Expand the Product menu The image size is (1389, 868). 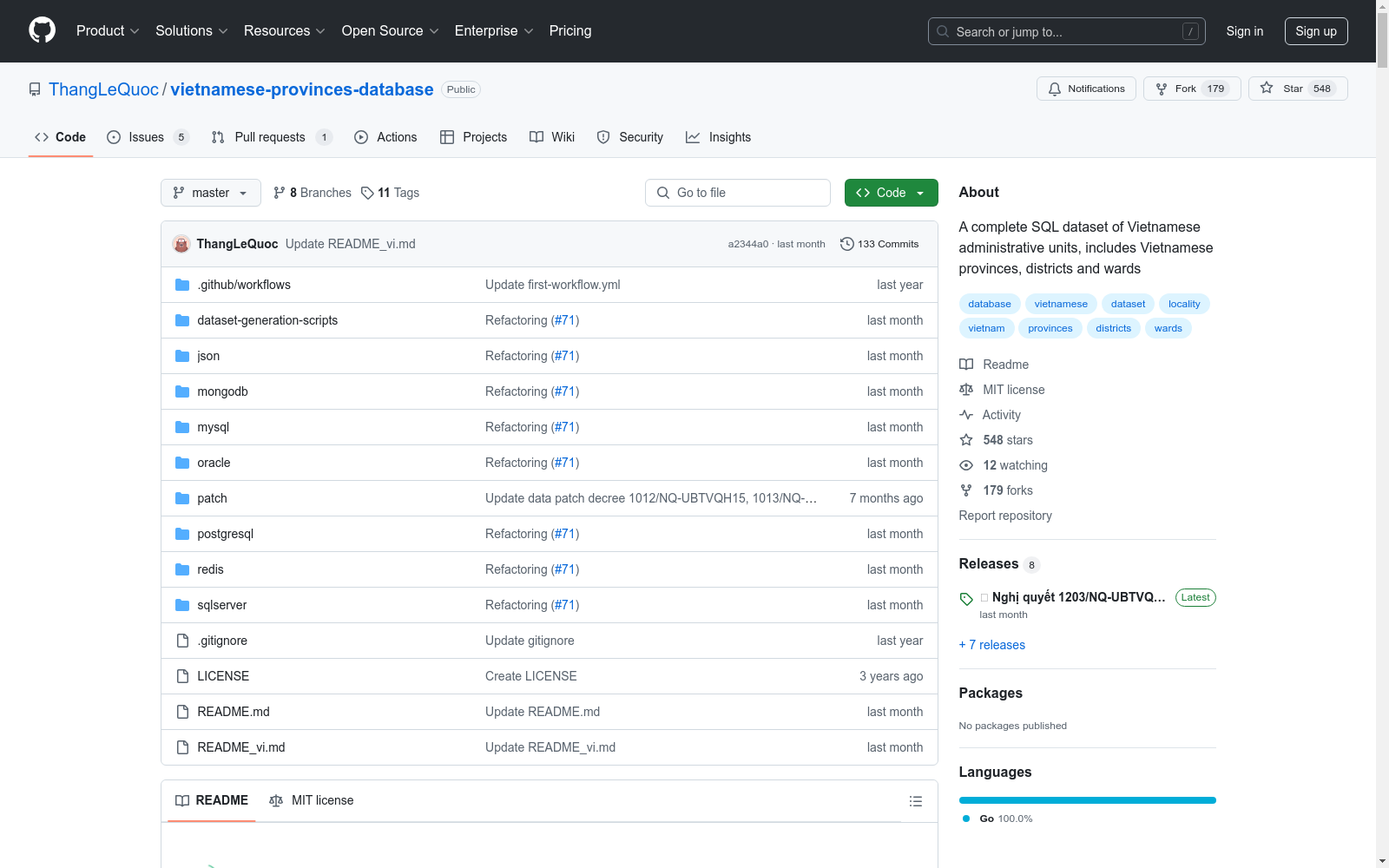(x=108, y=30)
